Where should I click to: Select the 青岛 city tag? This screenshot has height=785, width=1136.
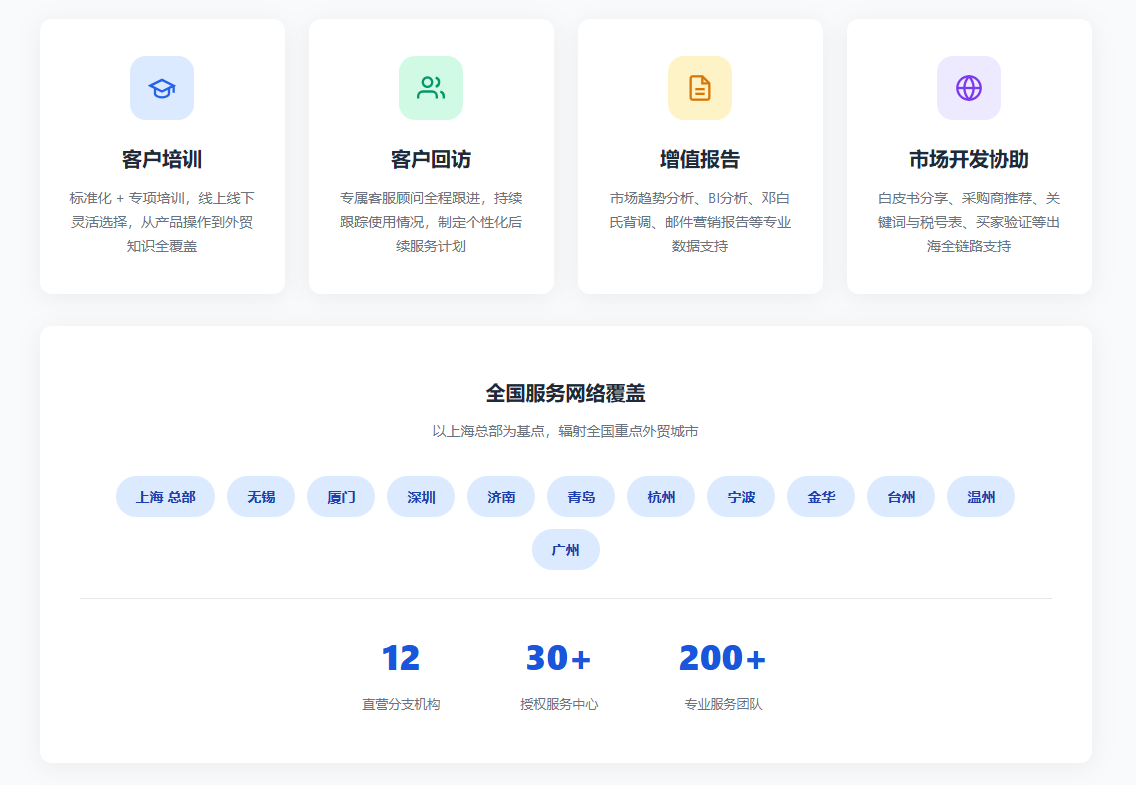click(581, 497)
